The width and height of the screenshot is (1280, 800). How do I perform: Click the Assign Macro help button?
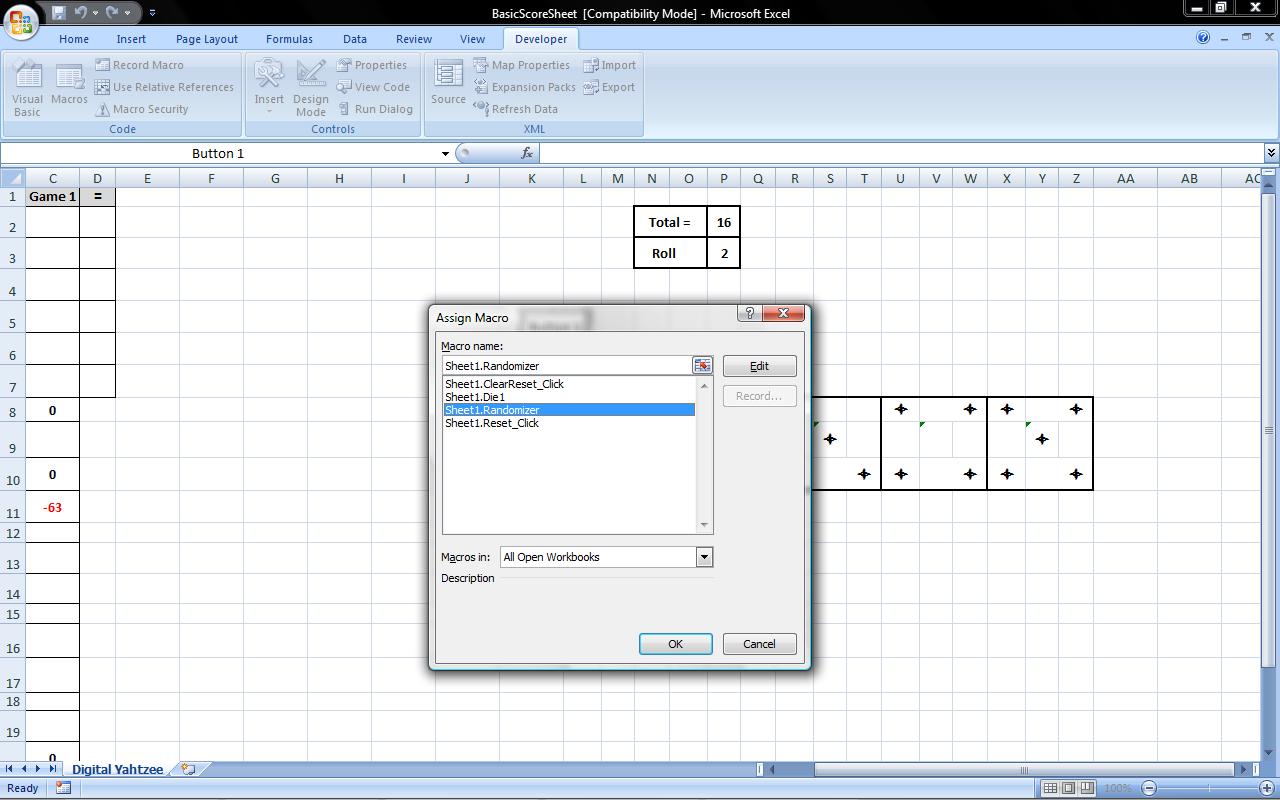point(749,313)
